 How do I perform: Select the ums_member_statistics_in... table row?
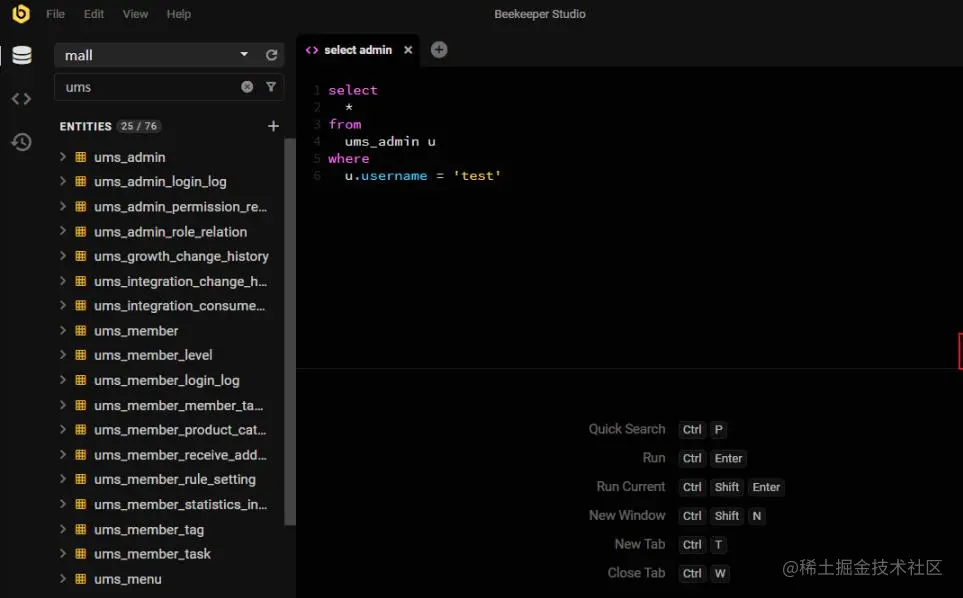click(x=169, y=504)
